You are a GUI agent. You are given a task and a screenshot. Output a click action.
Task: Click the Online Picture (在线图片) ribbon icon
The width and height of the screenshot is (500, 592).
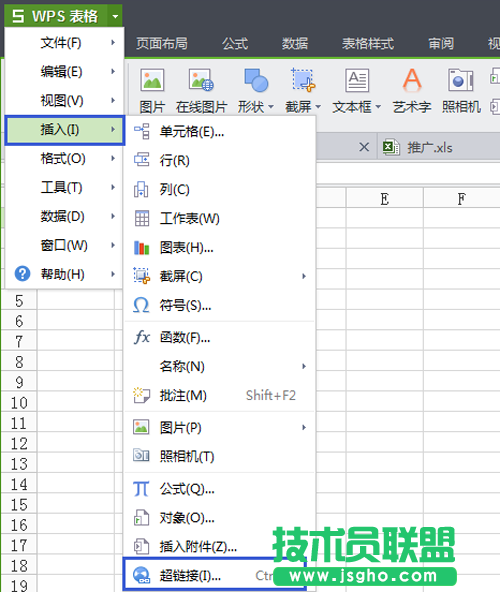click(201, 80)
